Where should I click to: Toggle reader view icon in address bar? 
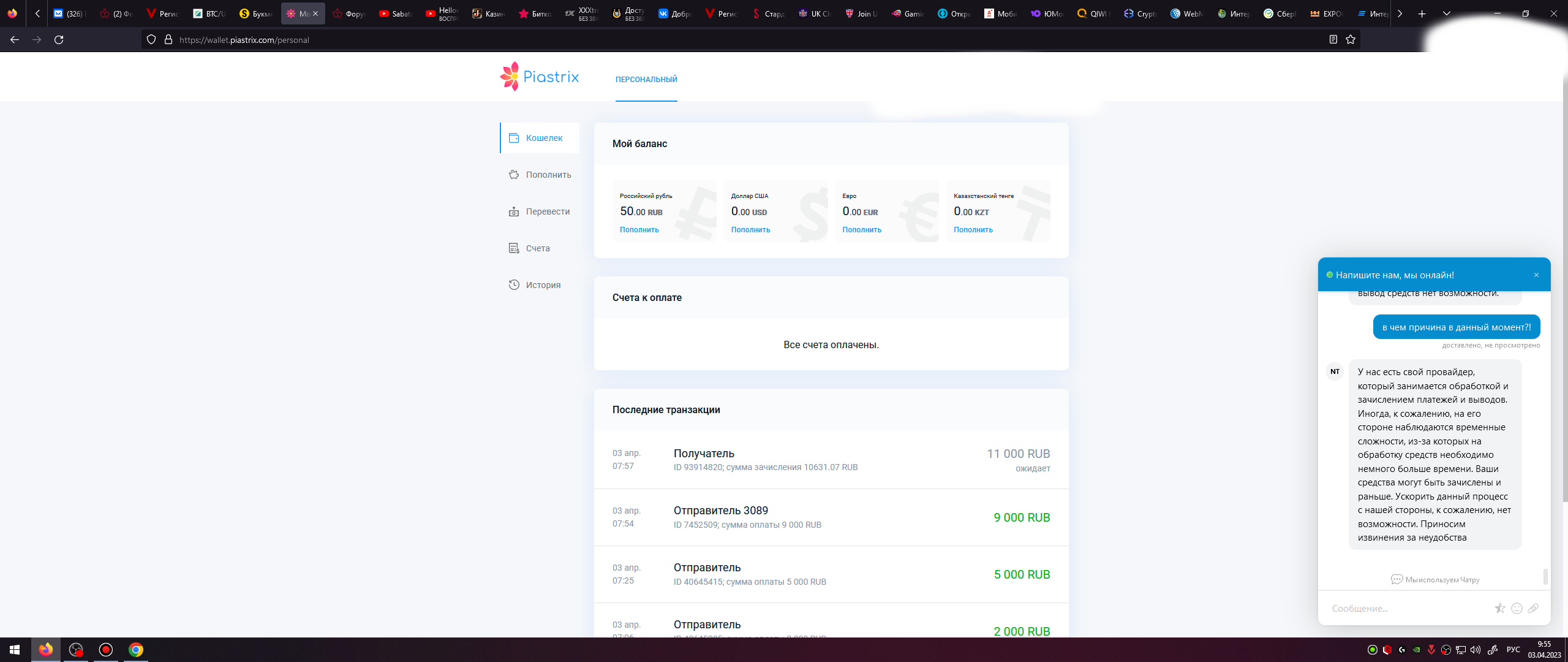click(1333, 40)
